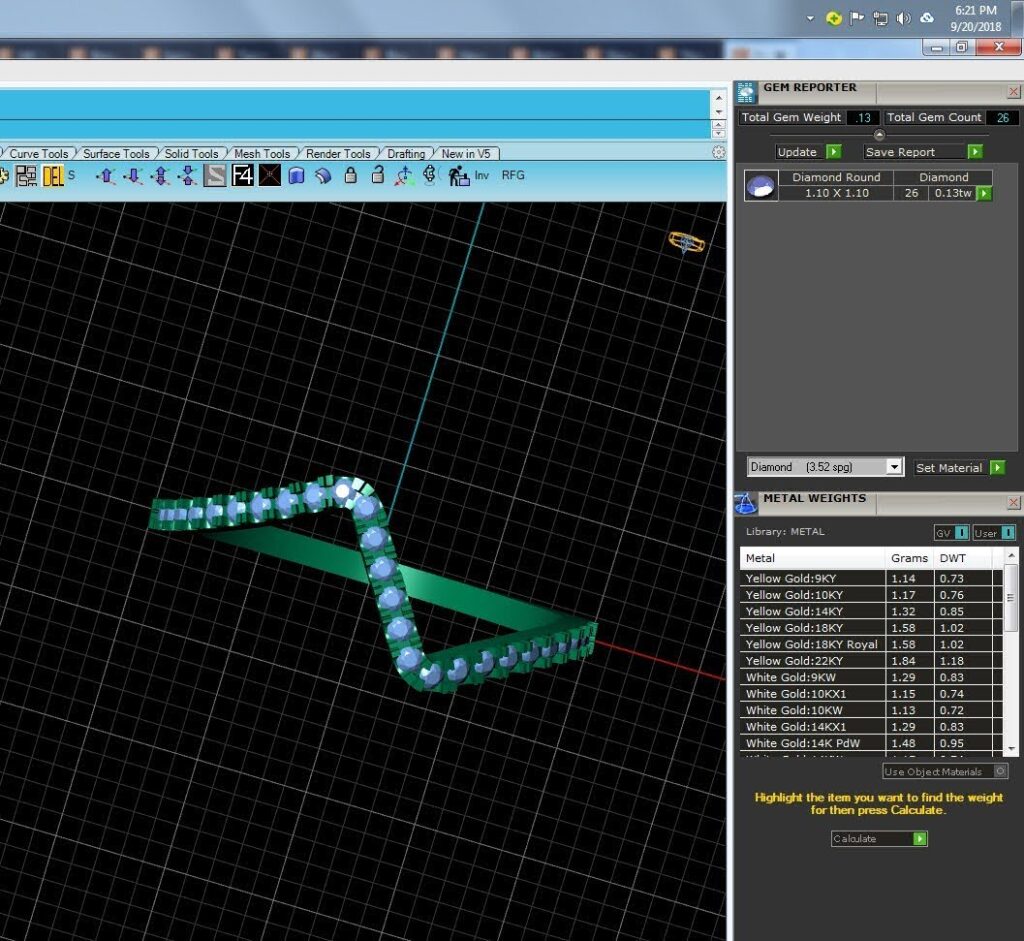
Task: Select the White Gold:10KX1 row
Action: click(x=871, y=694)
